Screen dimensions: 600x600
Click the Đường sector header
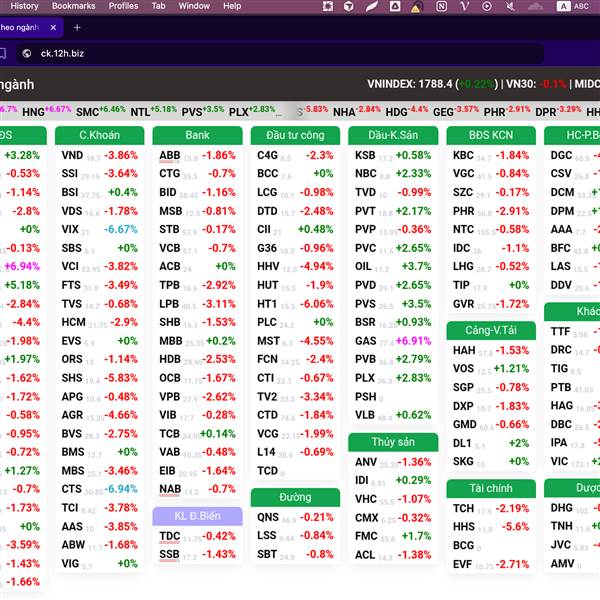tap(295, 497)
